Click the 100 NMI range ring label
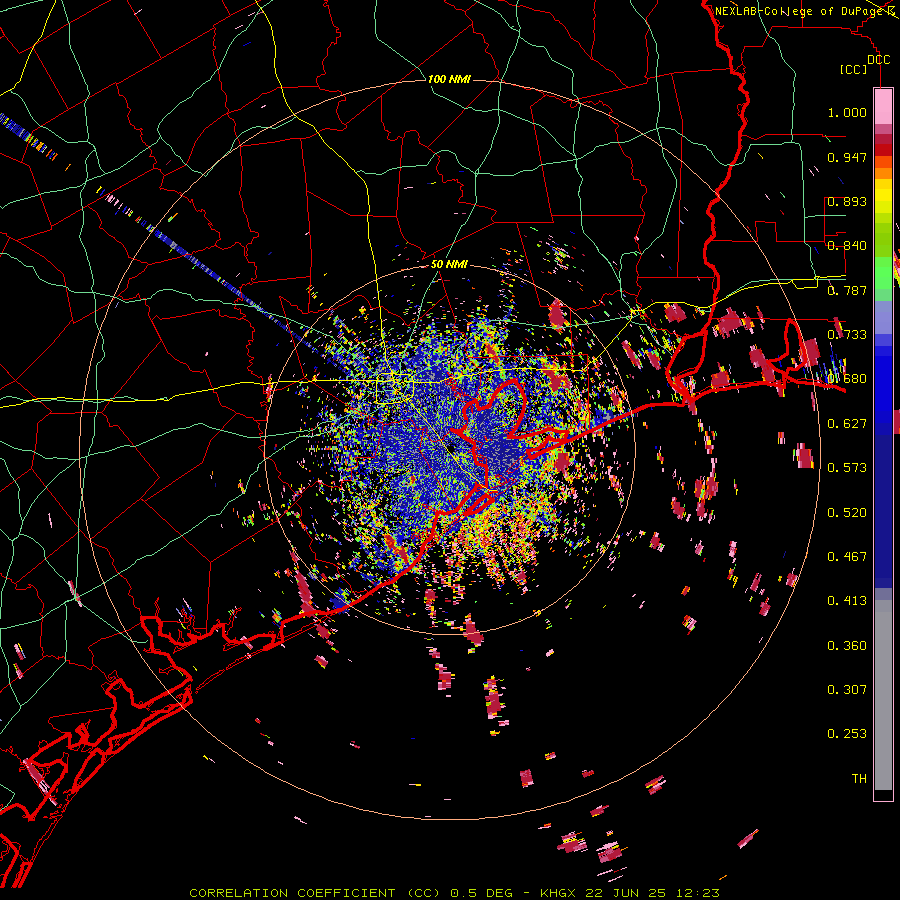The height and width of the screenshot is (900, 900). point(449,79)
